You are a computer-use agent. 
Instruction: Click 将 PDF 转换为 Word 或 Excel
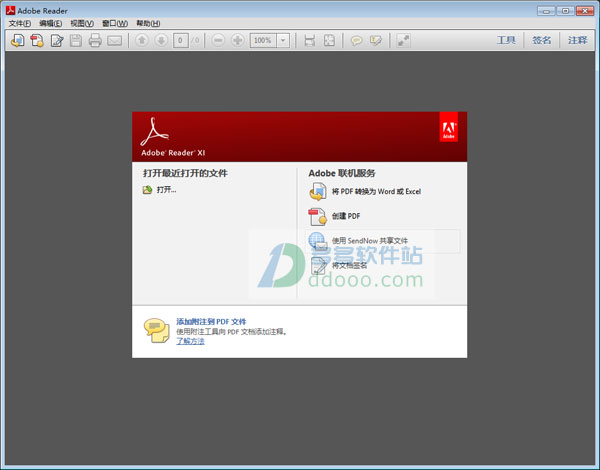coord(376,191)
